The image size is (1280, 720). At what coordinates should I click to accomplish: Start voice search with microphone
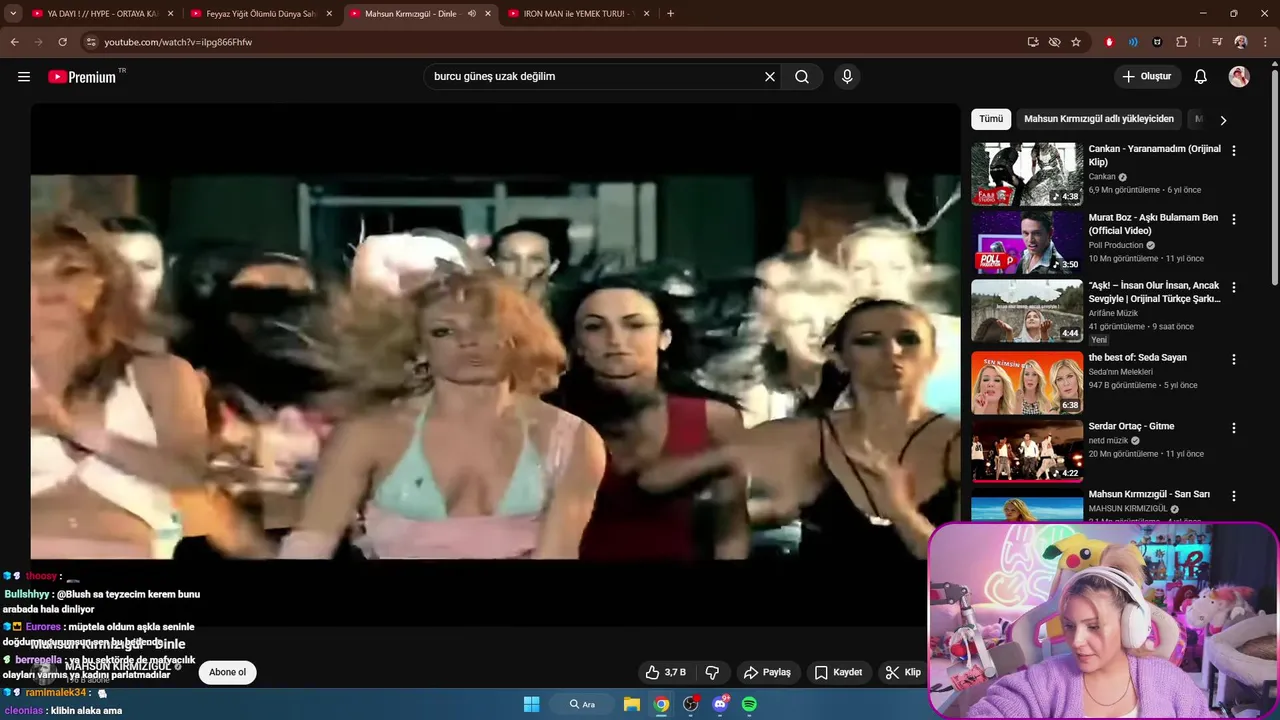[x=847, y=77]
